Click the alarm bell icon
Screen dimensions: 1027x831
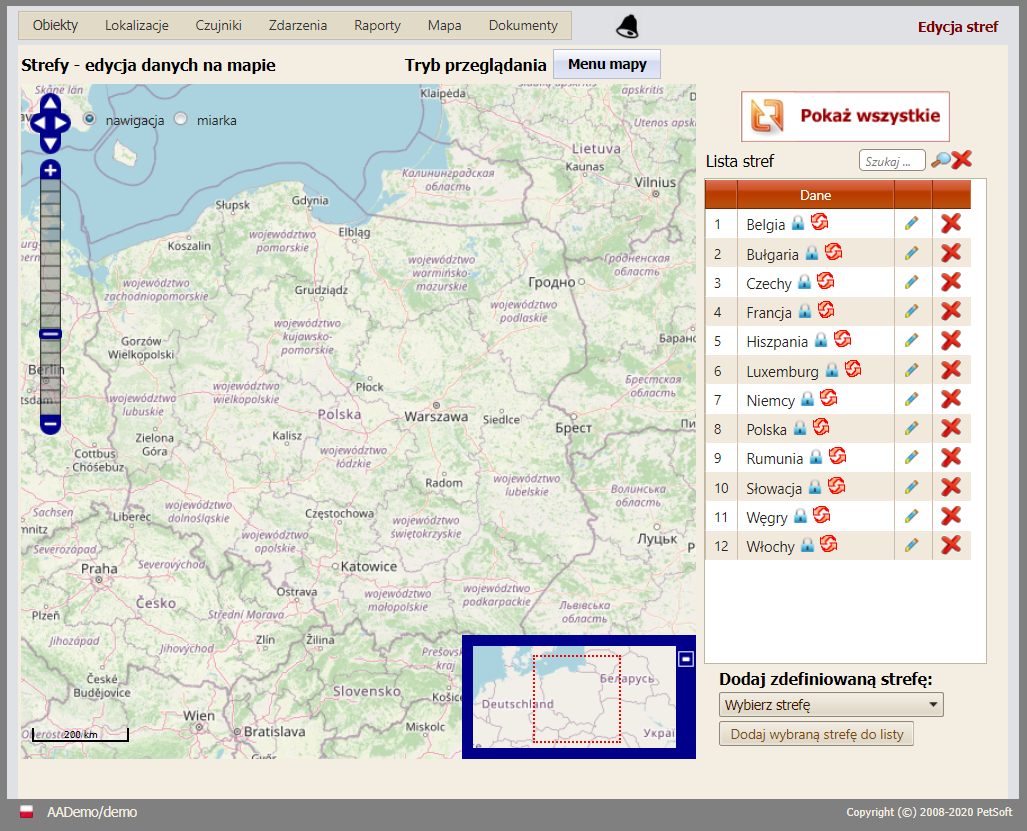(x=627, y=27)
